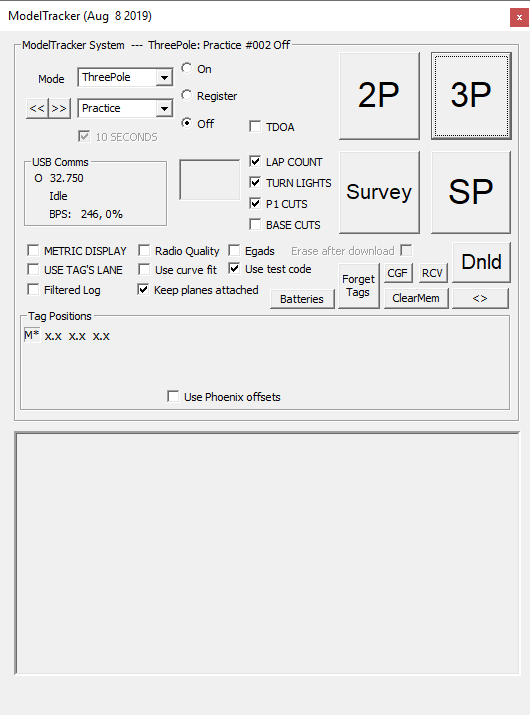Click the Forget Tags button
The image size is (530, 715).
pyautogui.click(x=359, y=286)
